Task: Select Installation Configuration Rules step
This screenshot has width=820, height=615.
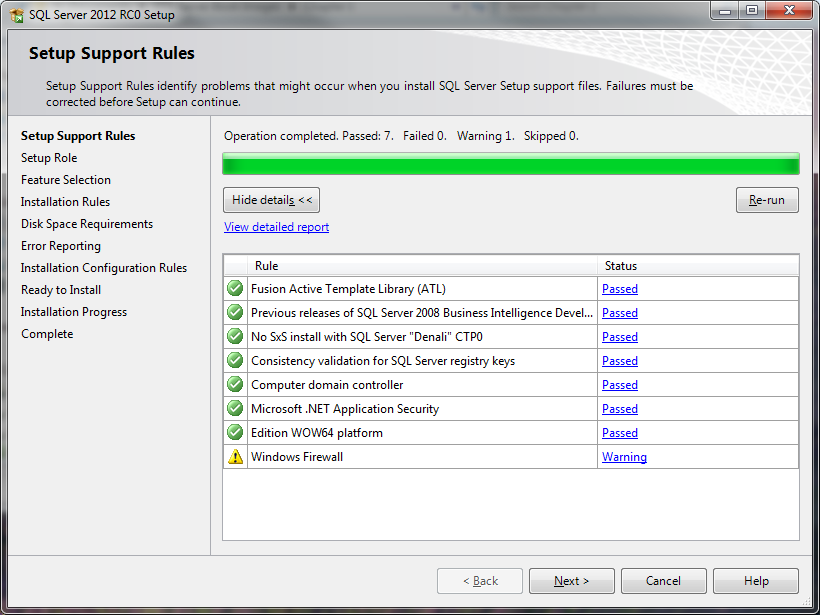Action: click(104, 268)
